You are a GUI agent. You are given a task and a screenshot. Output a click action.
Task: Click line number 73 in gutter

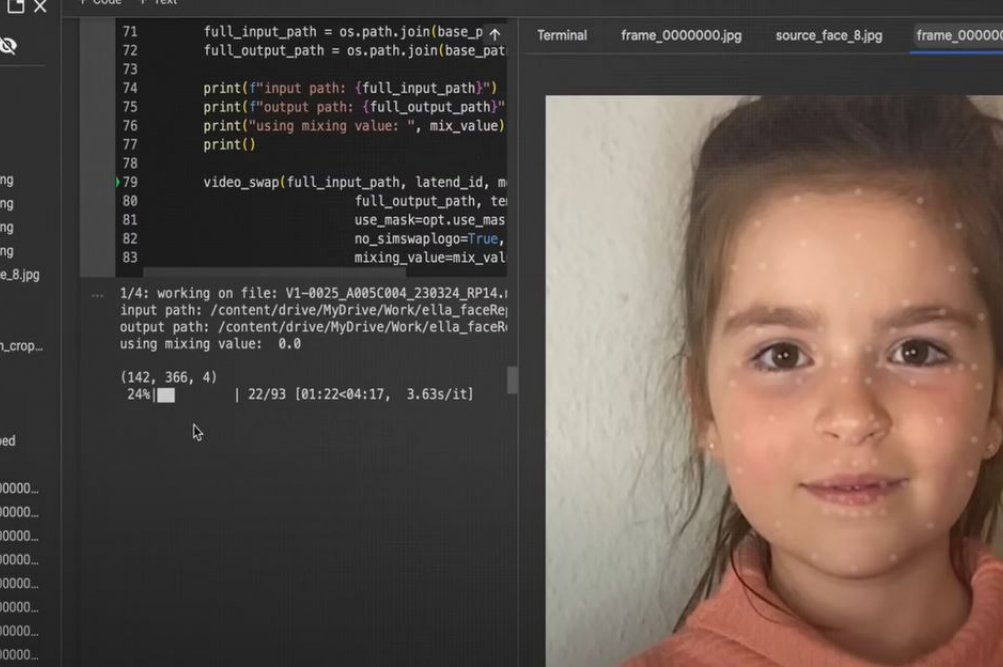130,69
